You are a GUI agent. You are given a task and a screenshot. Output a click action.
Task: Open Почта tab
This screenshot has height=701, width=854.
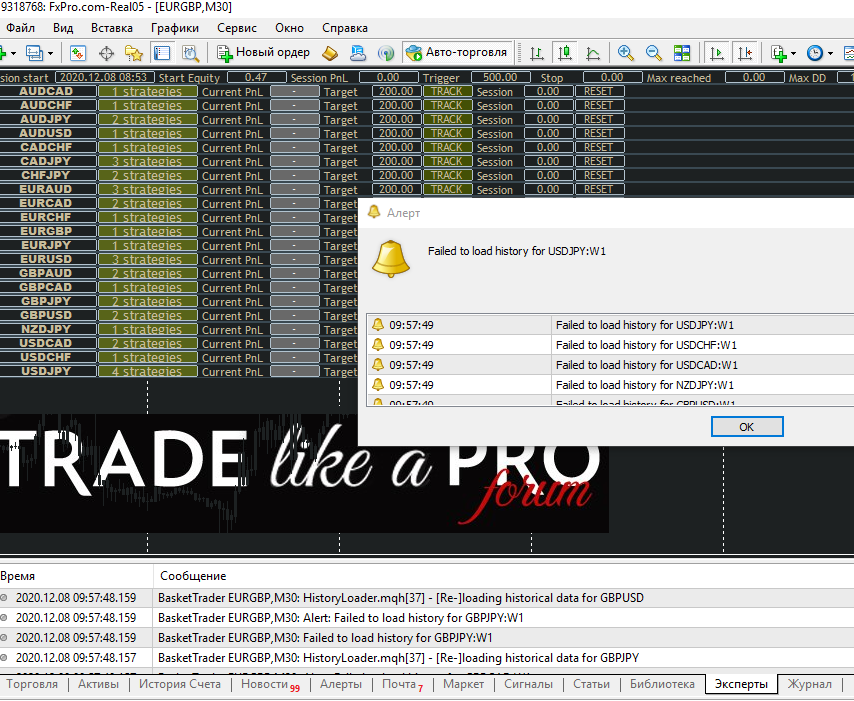point(402,684)
